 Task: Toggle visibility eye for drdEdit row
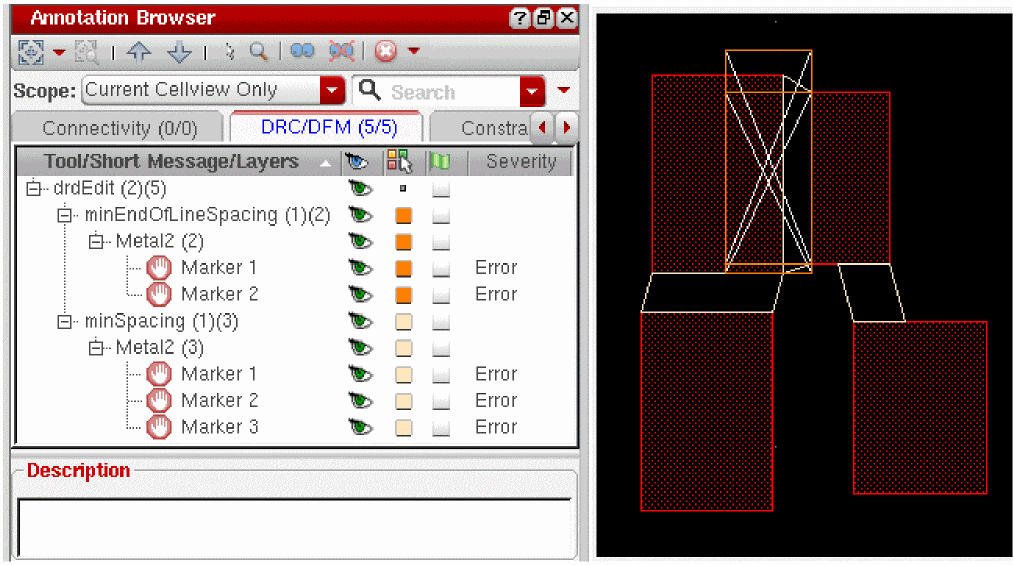[x=358, y=188]
